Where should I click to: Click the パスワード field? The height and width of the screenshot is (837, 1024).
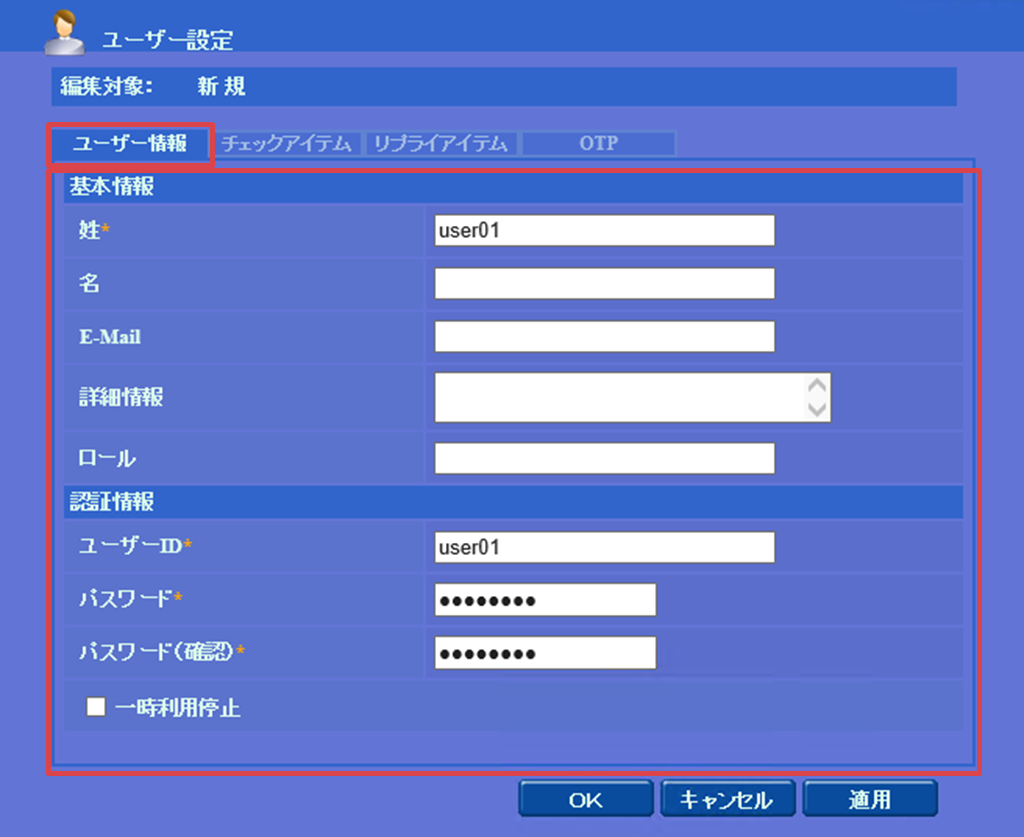545,600
